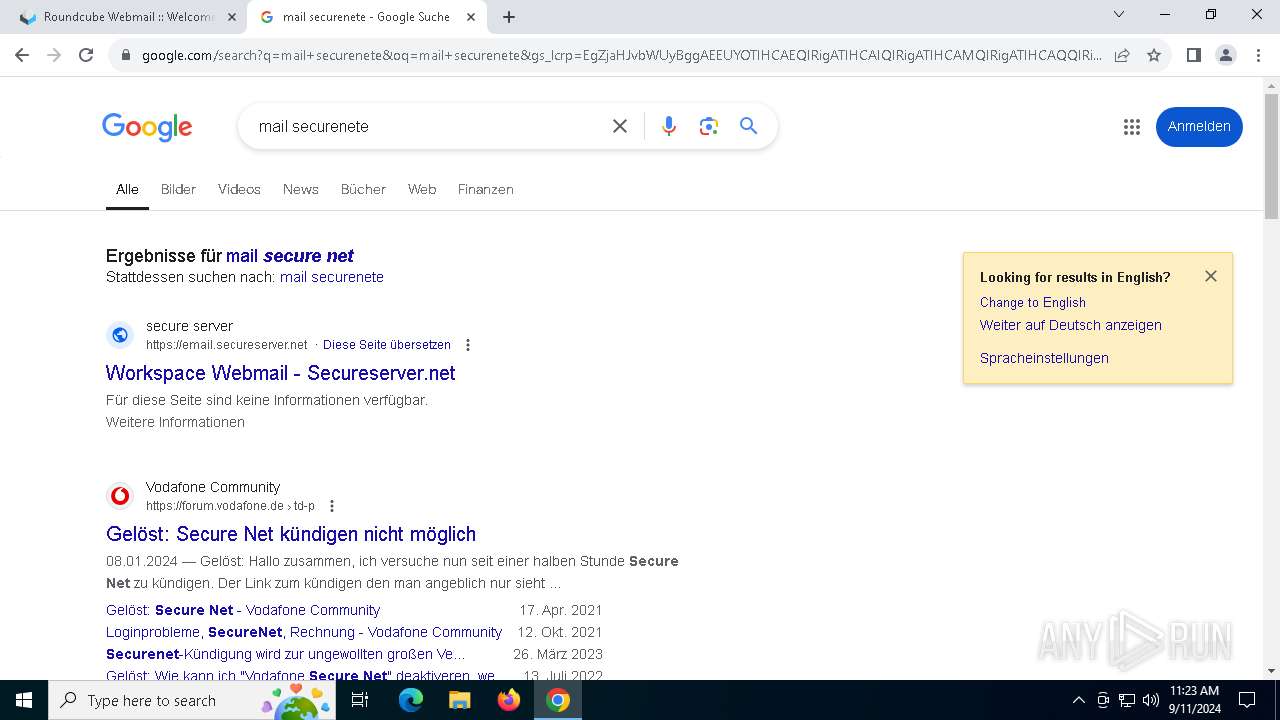The image size is (1280, 720).
Task: Open the network icon in the tray
Action: (1127, 700)
